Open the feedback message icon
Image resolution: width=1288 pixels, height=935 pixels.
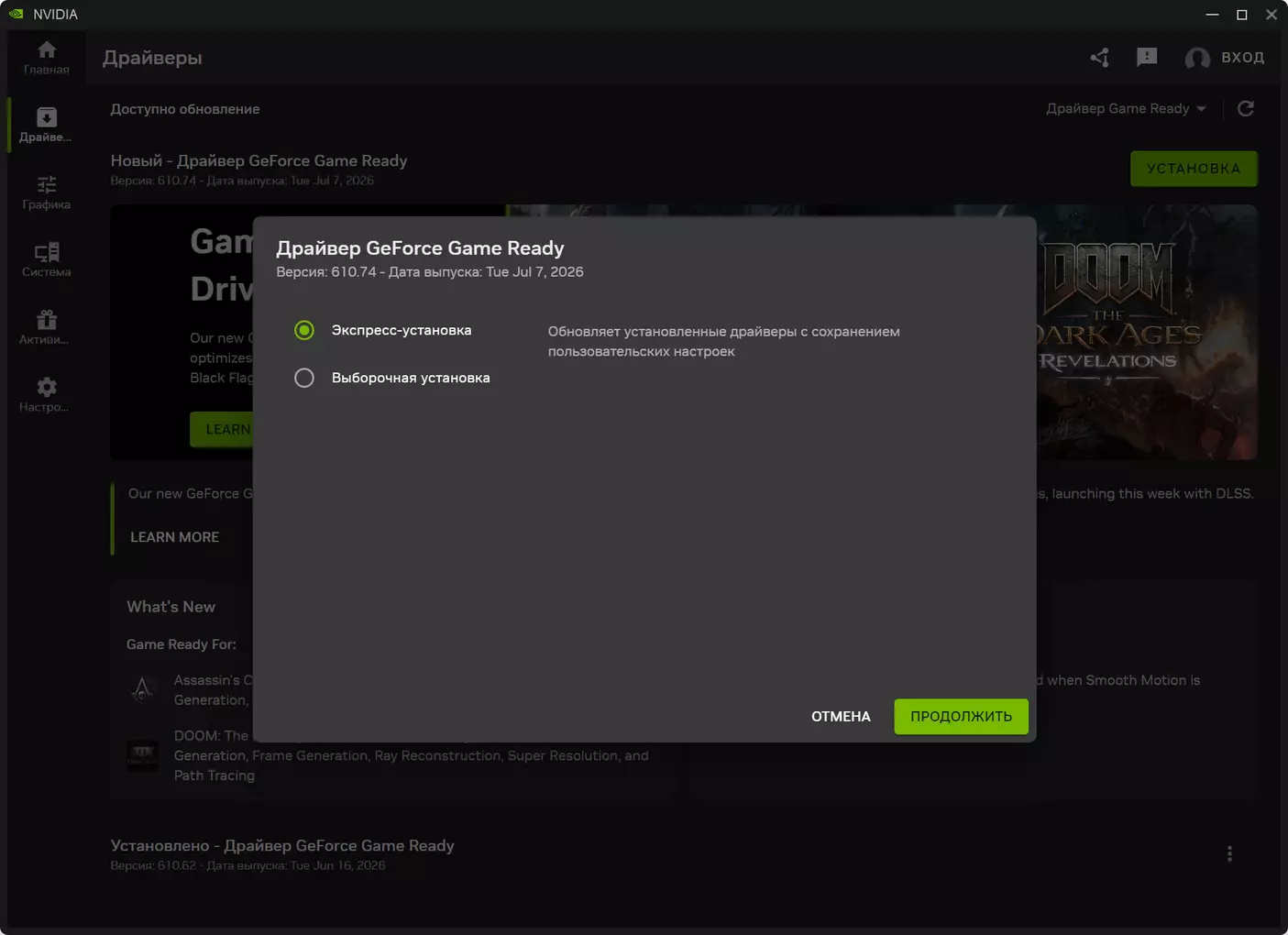coord(1147,58)
